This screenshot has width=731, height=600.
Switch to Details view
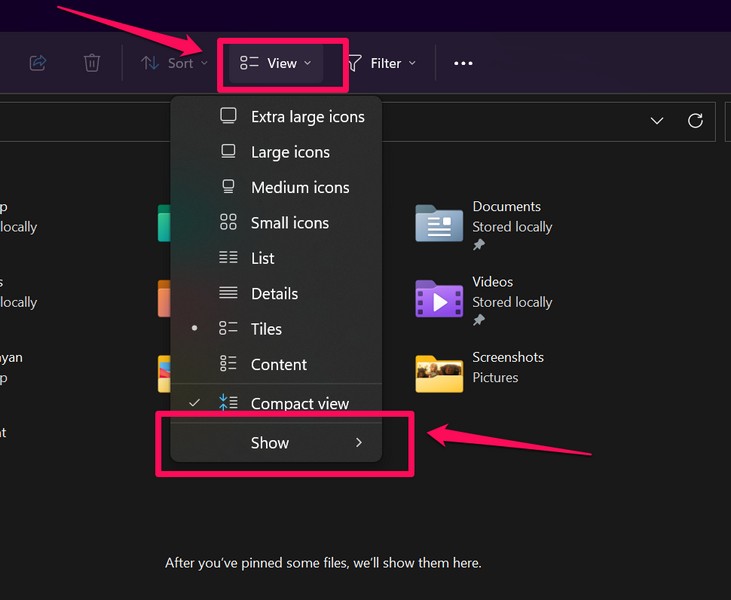274,294
